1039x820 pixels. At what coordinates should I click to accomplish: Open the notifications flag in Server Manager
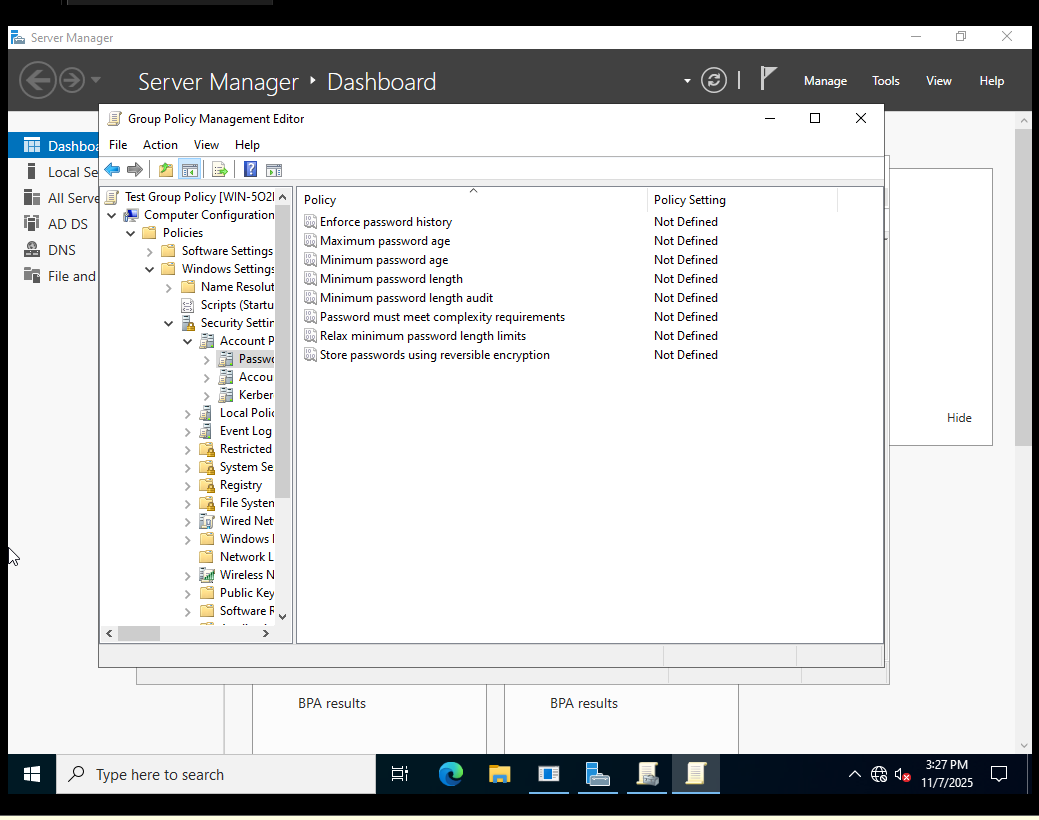point(768,79)
